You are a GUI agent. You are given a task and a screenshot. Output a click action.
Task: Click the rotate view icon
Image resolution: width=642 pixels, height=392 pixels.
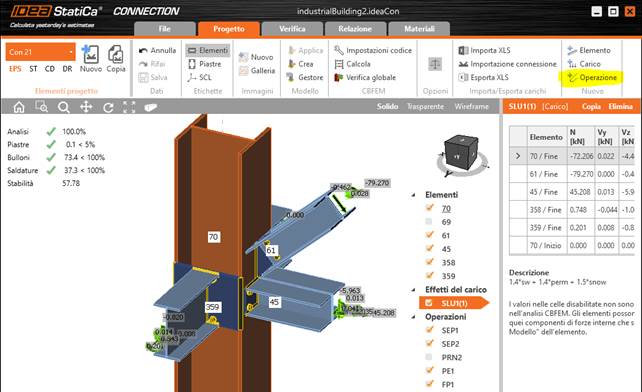click(108, 107)
